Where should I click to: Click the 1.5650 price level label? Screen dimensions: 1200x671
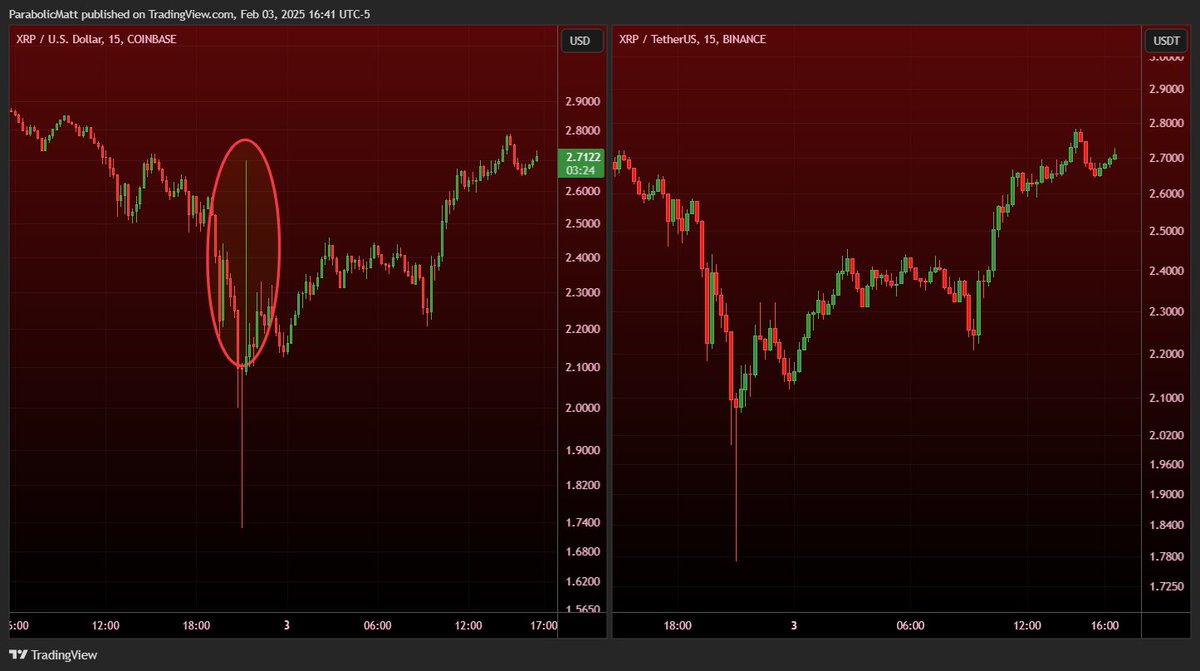tap(583, 610)
